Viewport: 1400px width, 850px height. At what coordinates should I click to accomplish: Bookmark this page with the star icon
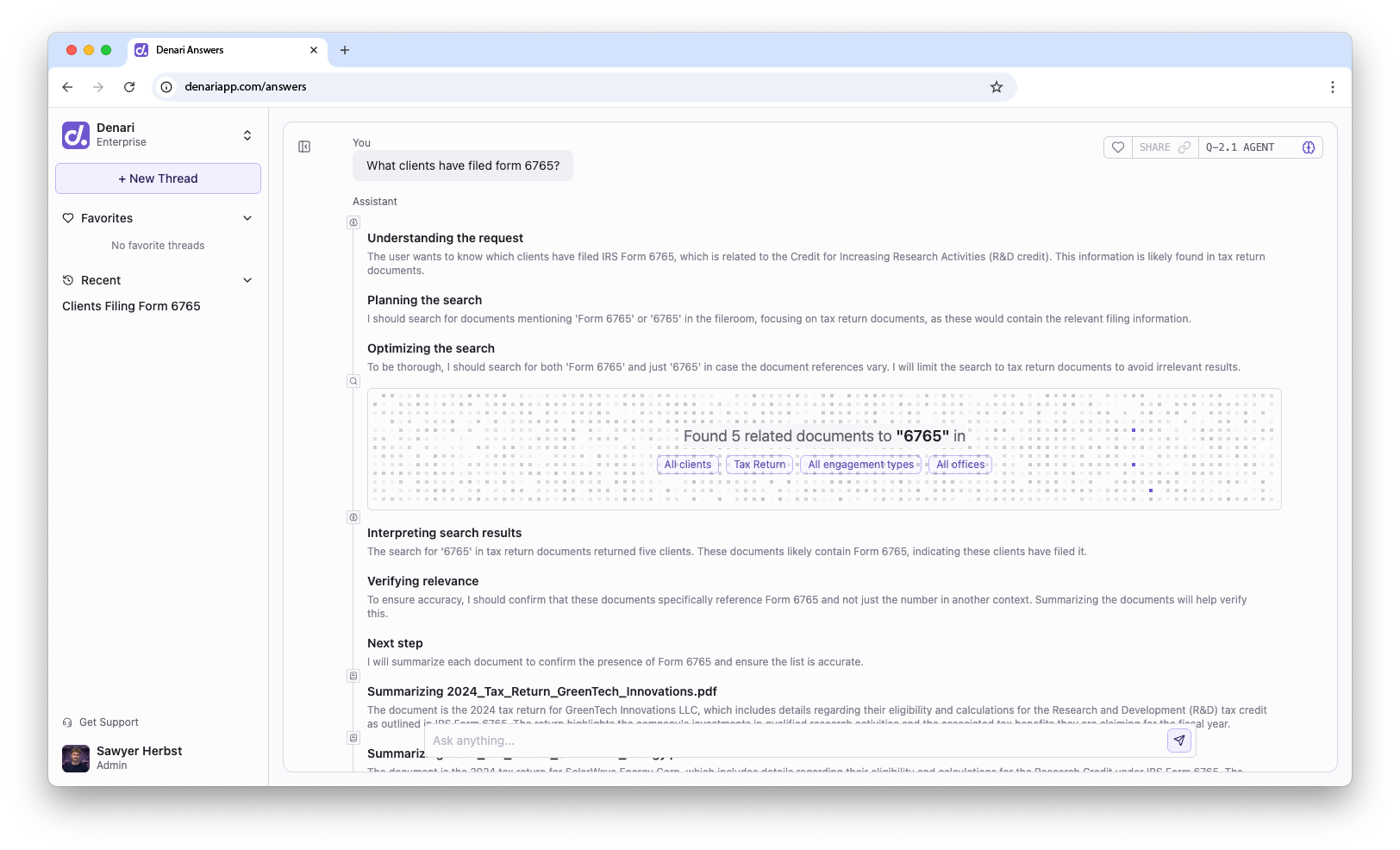tap(997, 87)
